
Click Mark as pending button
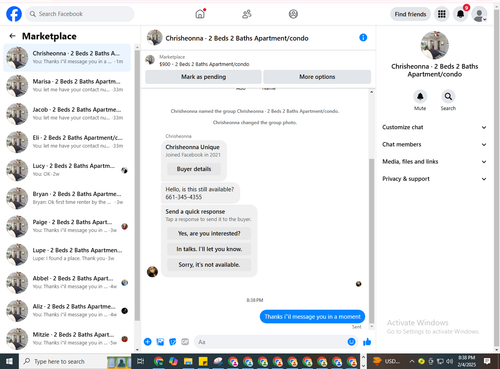[x=203, y=77]
